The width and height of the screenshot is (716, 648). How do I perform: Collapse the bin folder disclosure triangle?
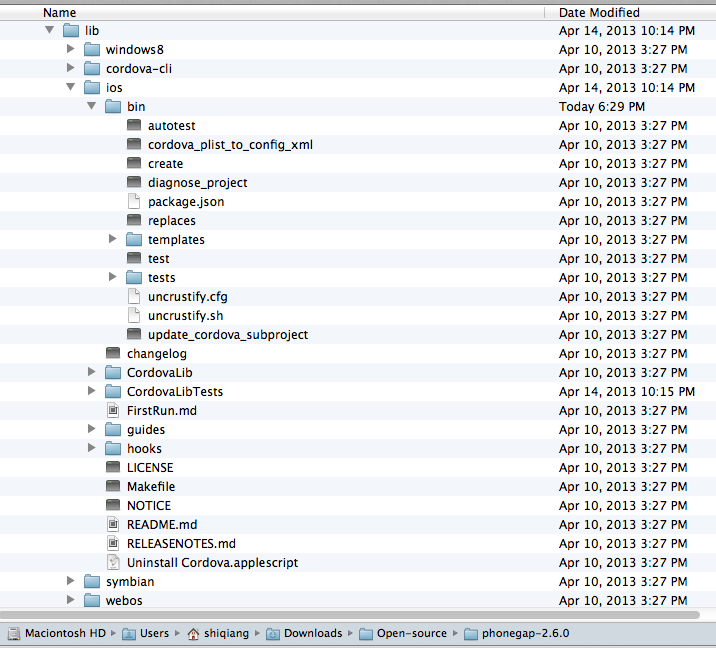[x=92, y=106]
